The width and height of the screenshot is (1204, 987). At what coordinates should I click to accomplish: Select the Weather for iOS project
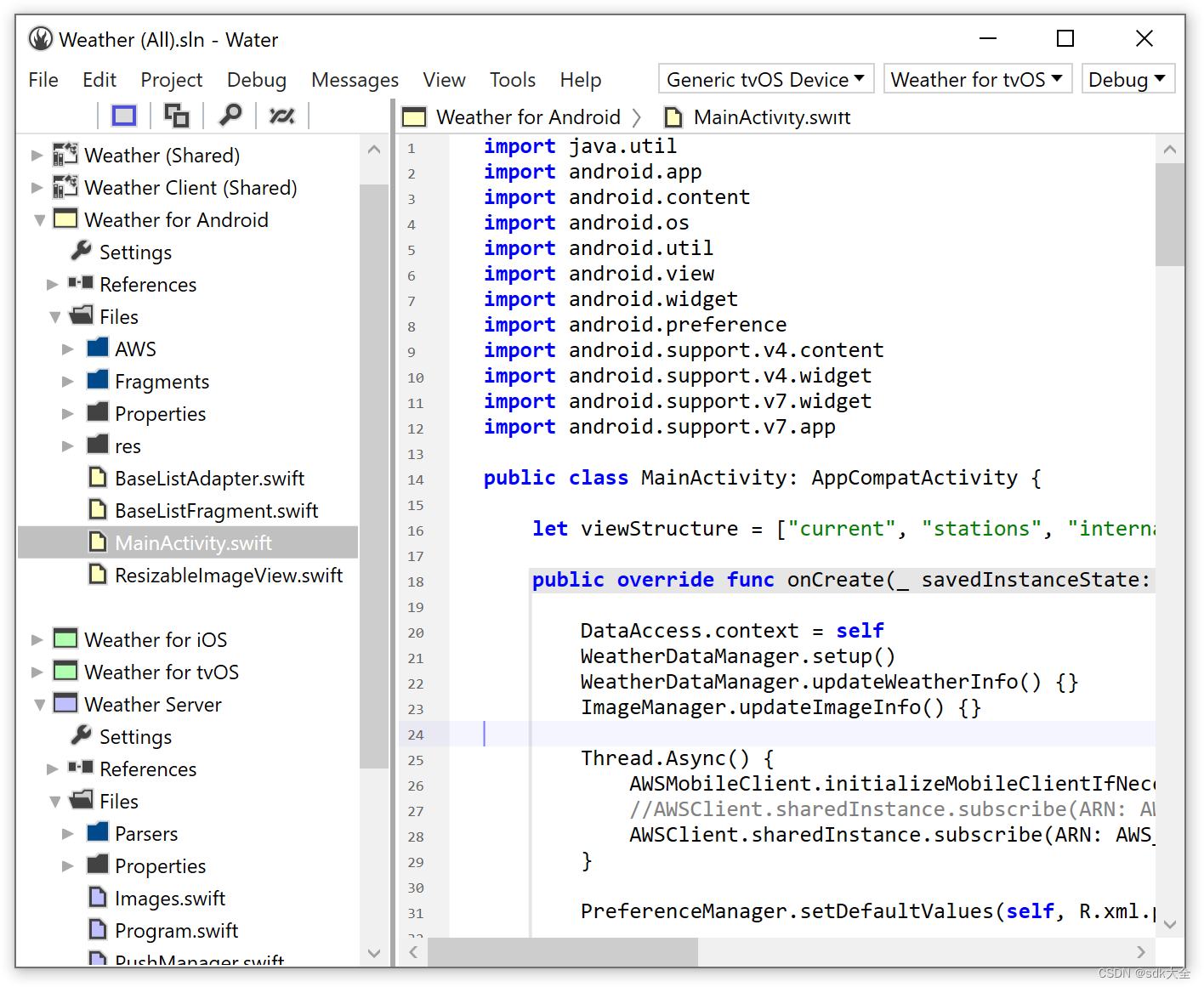(156, 638)
